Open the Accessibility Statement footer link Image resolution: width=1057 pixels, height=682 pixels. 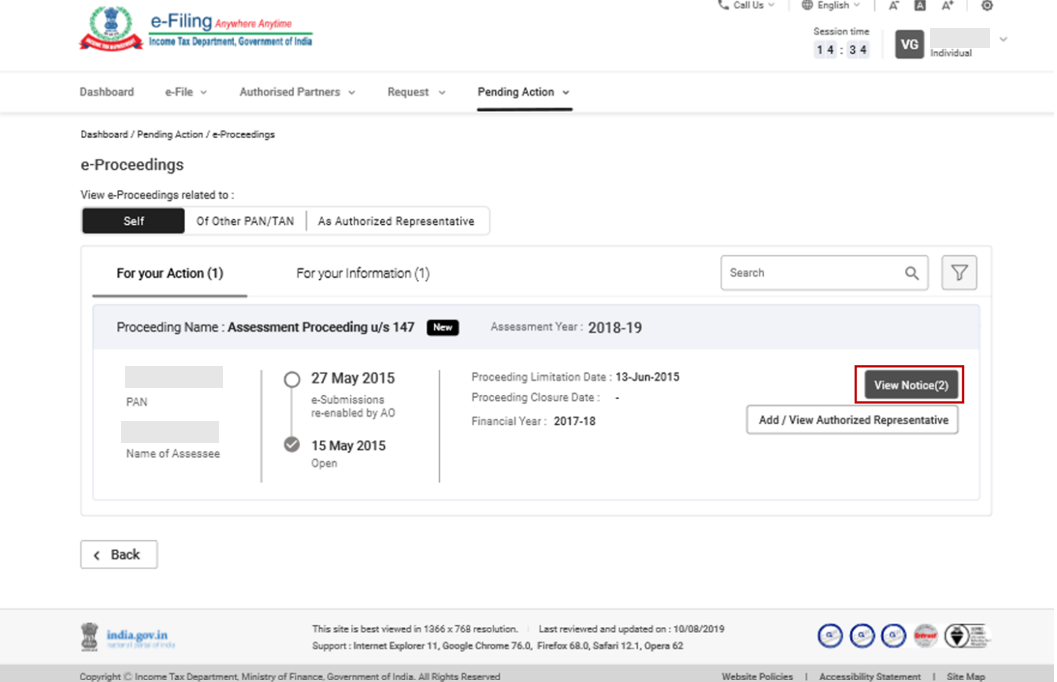(869, 677)
